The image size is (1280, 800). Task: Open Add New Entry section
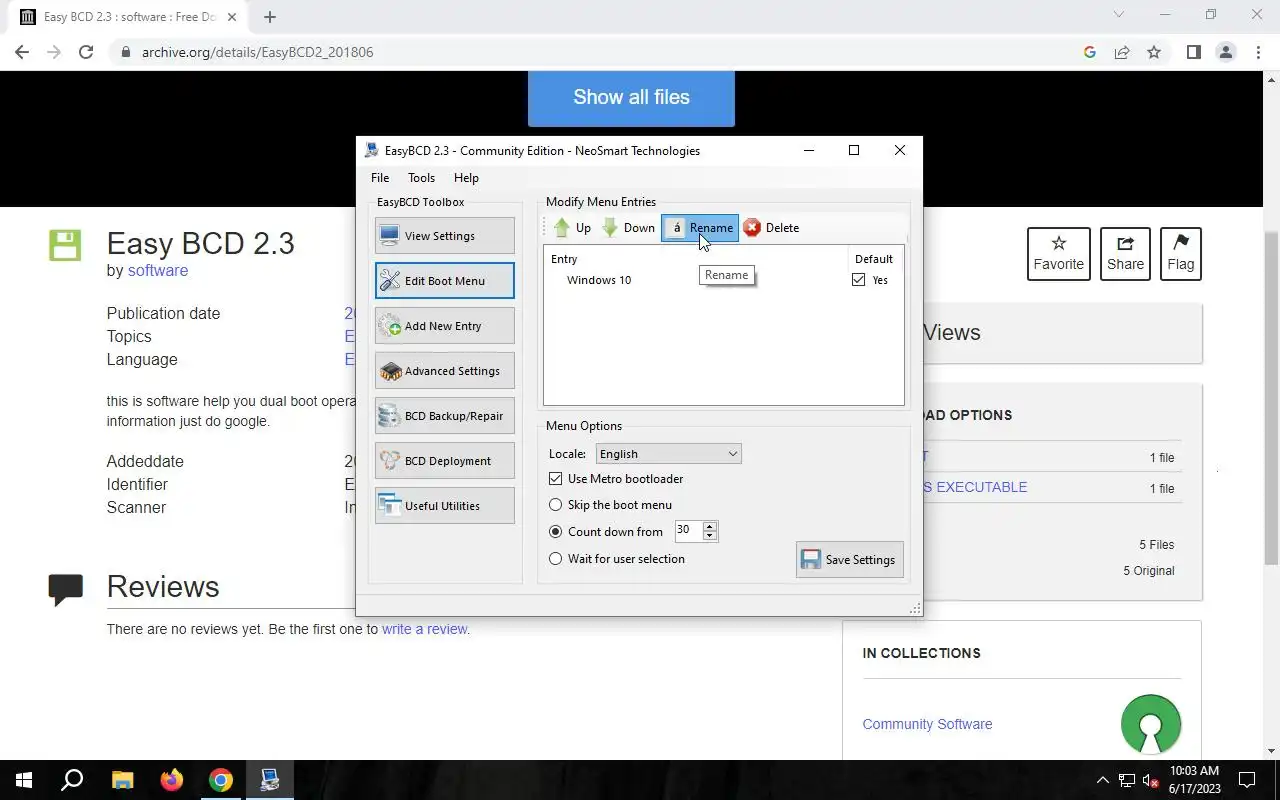[445, 326]
